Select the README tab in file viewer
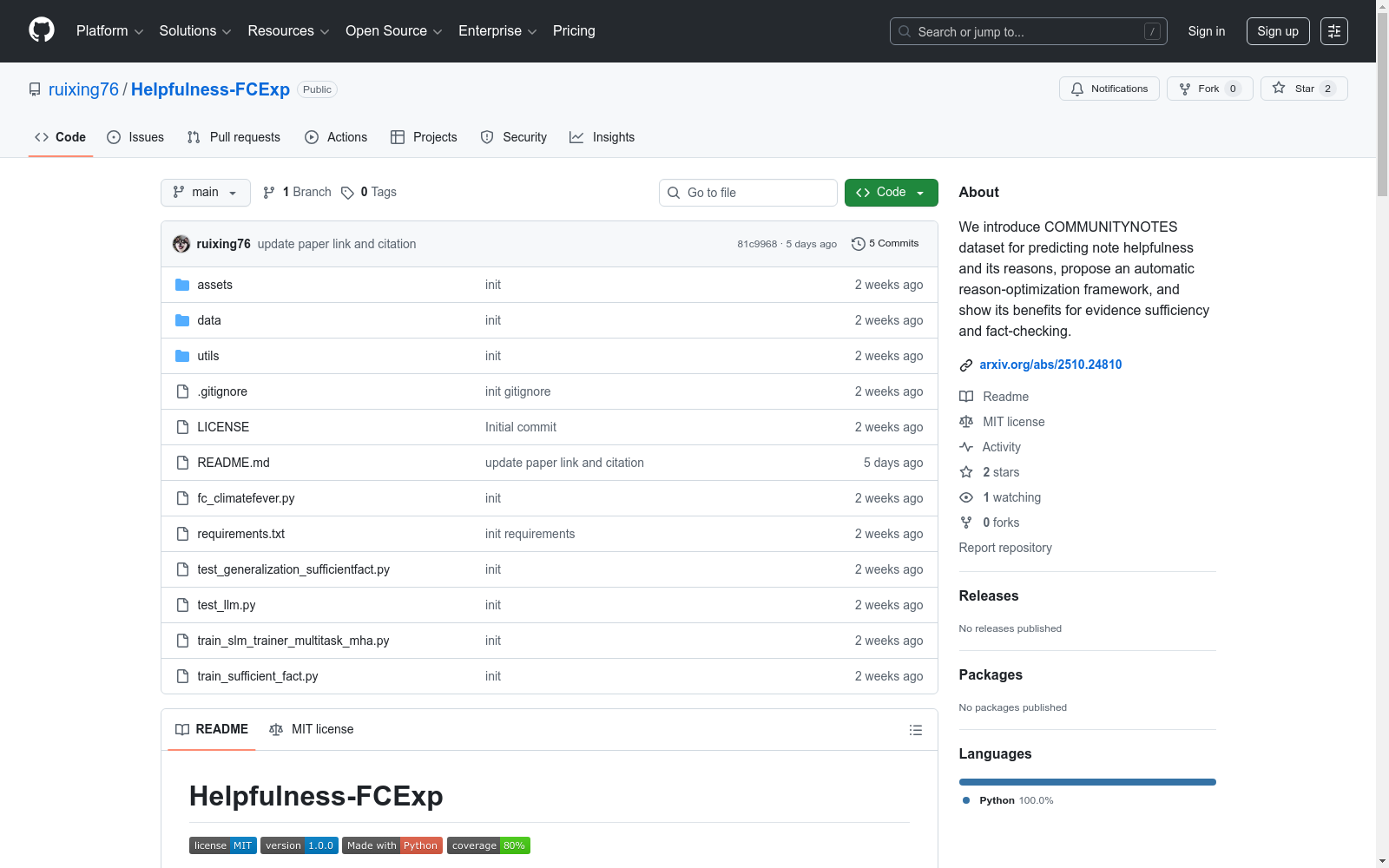This screenshot has width=1389, height=868. pos(212,729)
